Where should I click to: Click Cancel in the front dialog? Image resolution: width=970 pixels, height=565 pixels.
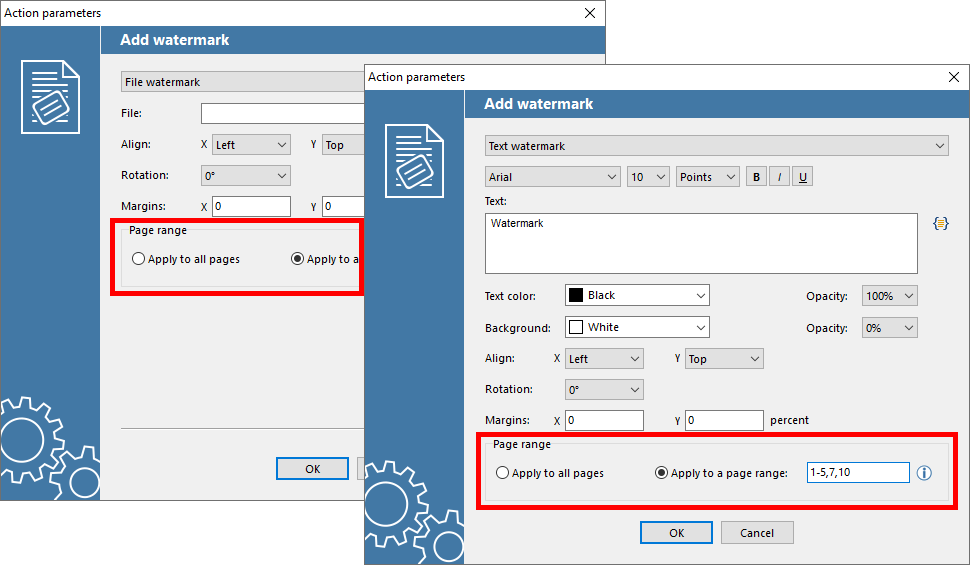(x=757, y=533)
